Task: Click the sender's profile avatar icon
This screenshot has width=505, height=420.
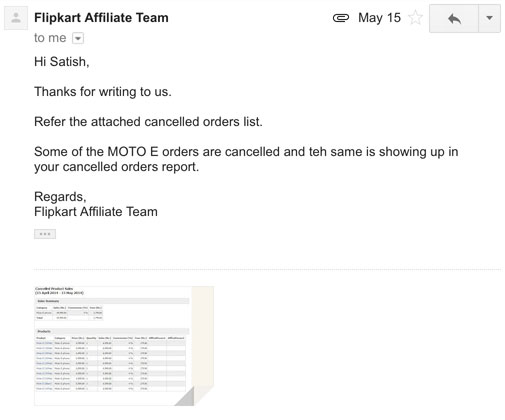Action: click(x=16, y=18)
